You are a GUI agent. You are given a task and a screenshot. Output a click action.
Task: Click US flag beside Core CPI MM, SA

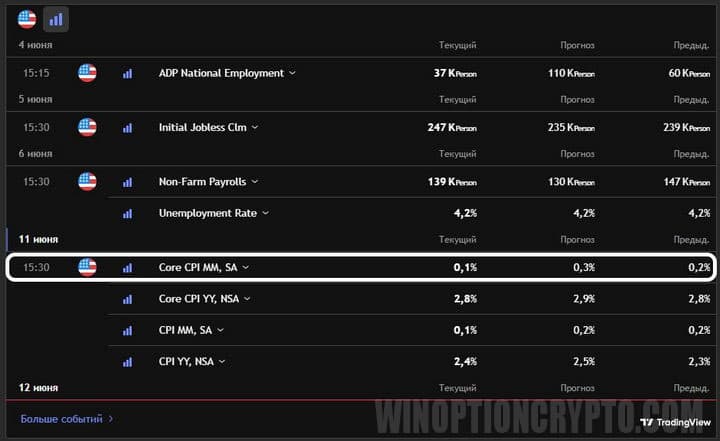[88, 267]
